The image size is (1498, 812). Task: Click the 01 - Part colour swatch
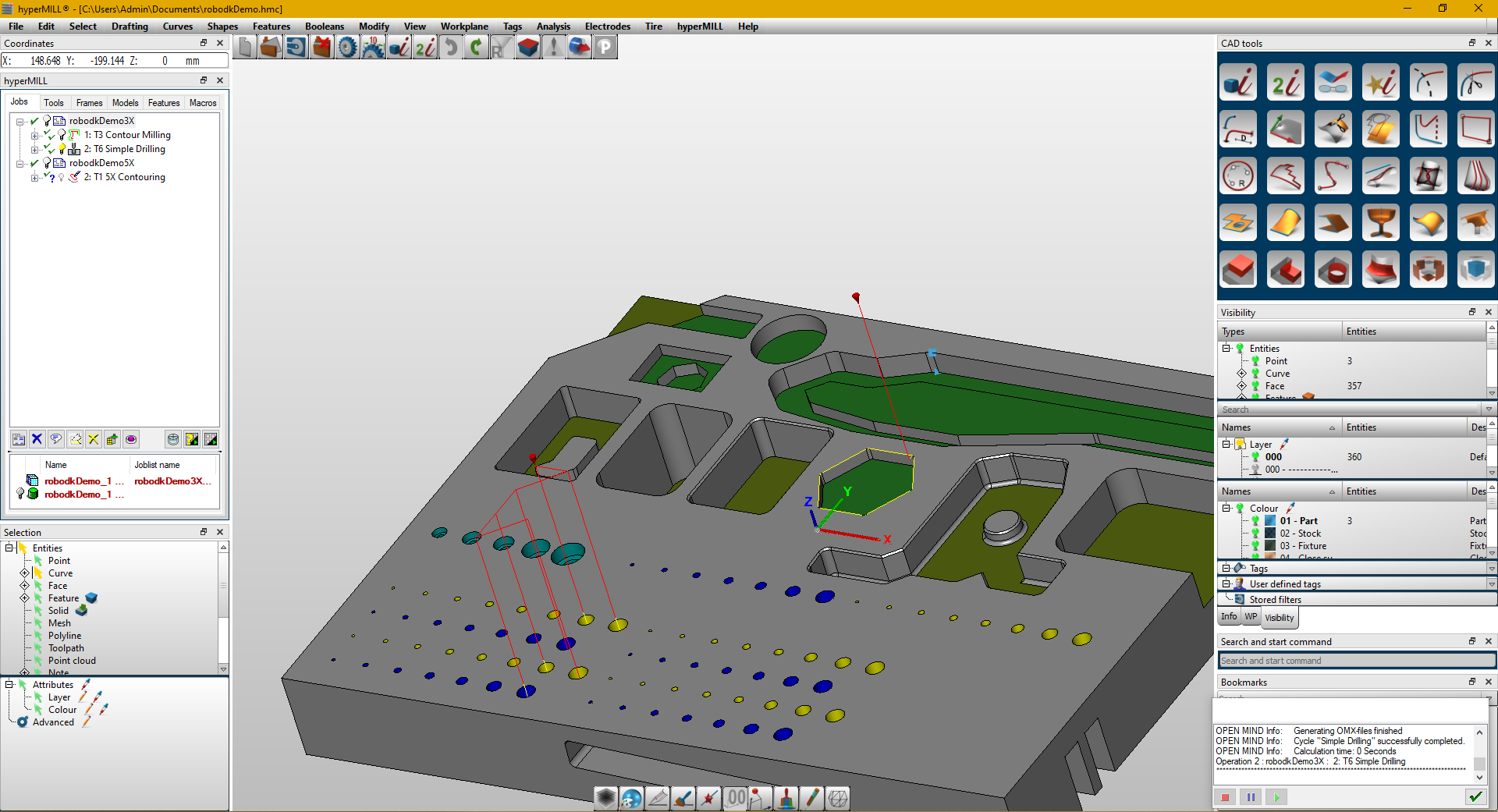(x=1270, y=521)
